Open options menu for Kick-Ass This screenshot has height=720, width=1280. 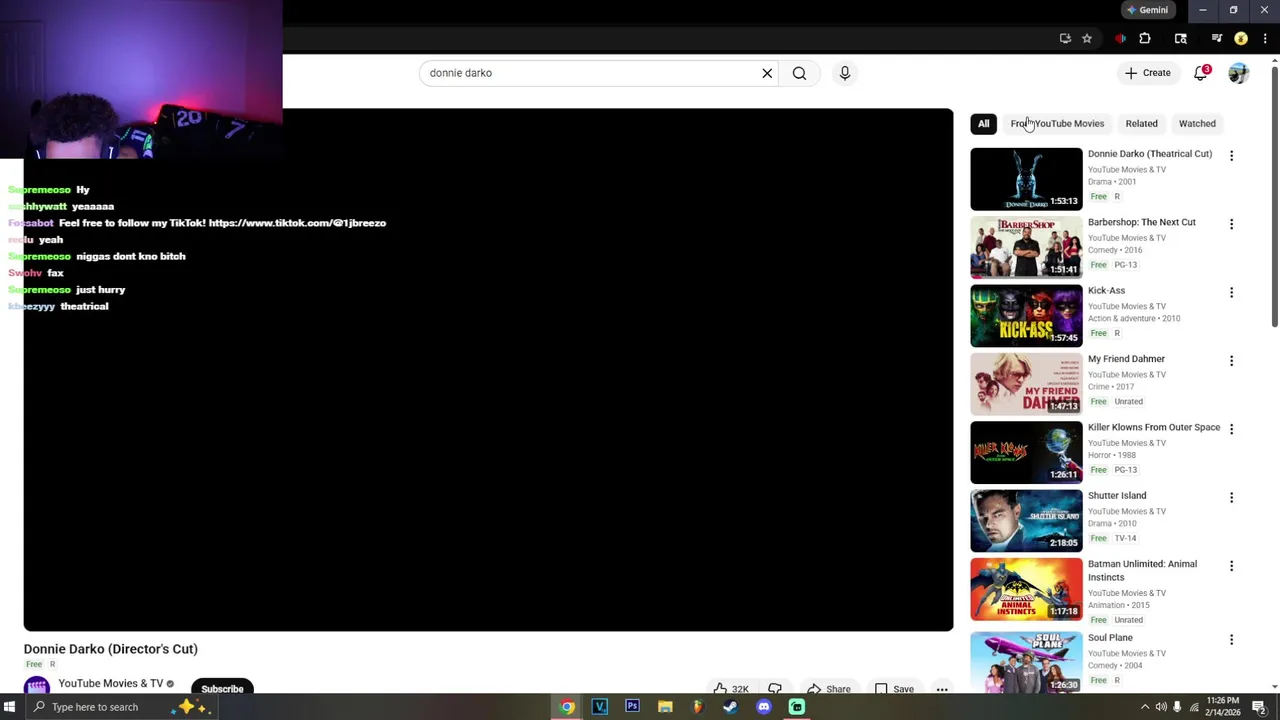coord(1231,292)
